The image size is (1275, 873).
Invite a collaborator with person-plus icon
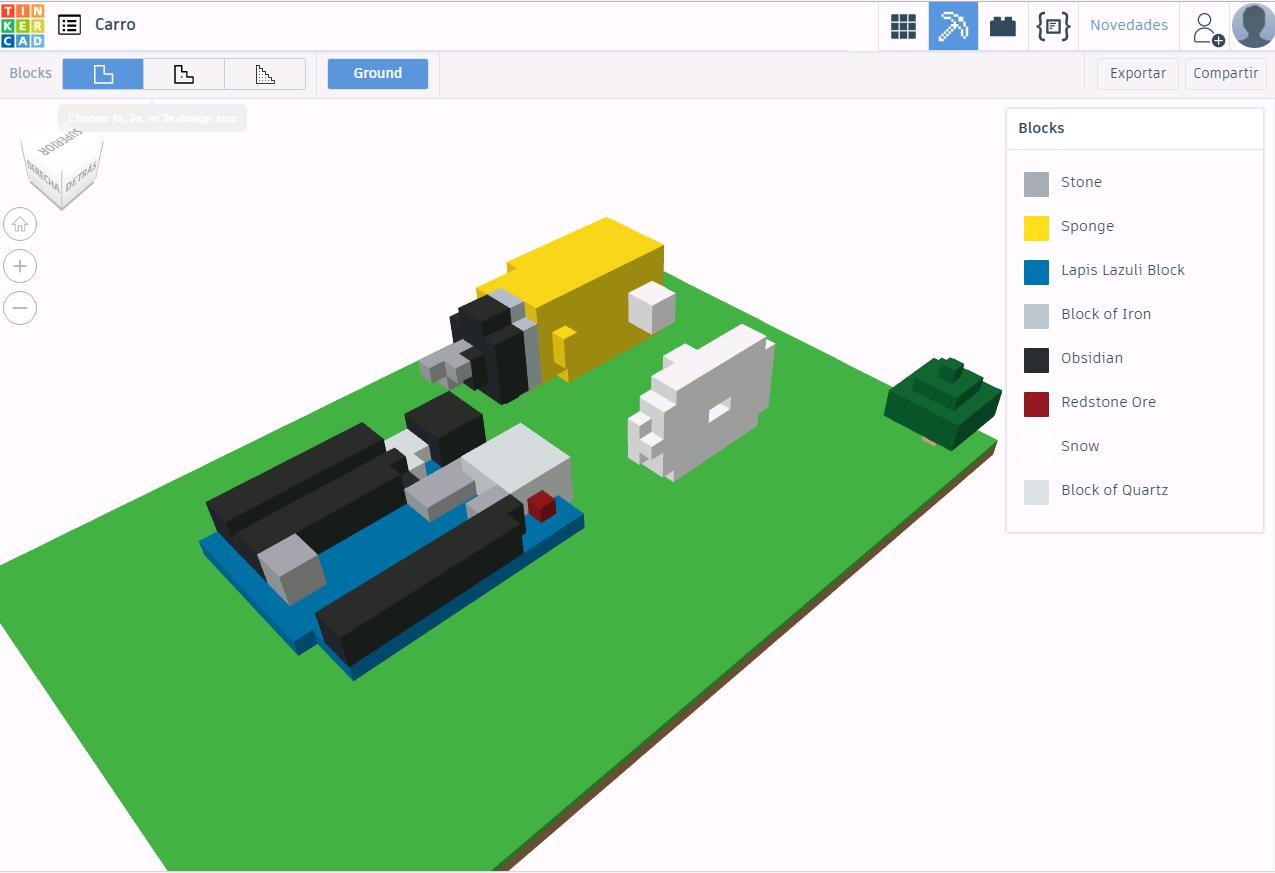point(1207,27)
